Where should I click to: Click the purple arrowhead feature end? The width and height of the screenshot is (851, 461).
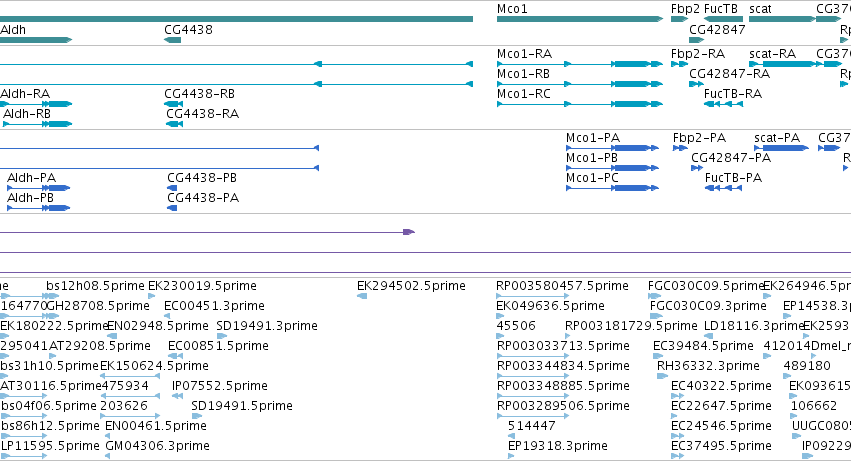point(409,232)
